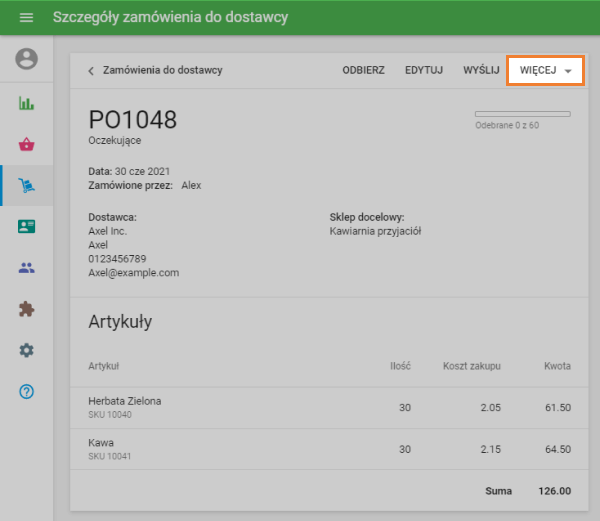Open the integrations puzzle piece icon
The width and height of the screenshot is (600, 521).
pyautogui.click(x=26, y=309)
